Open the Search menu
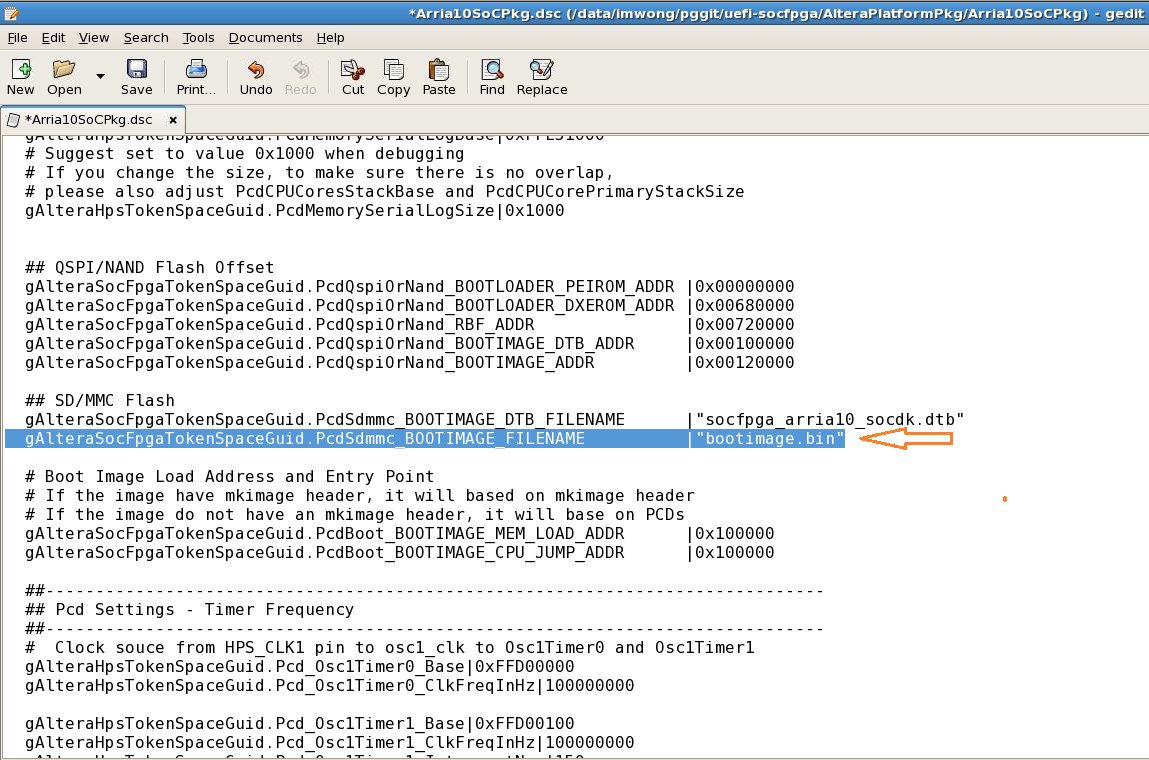Screen dimensions: 1149x760 coord(146,37)
